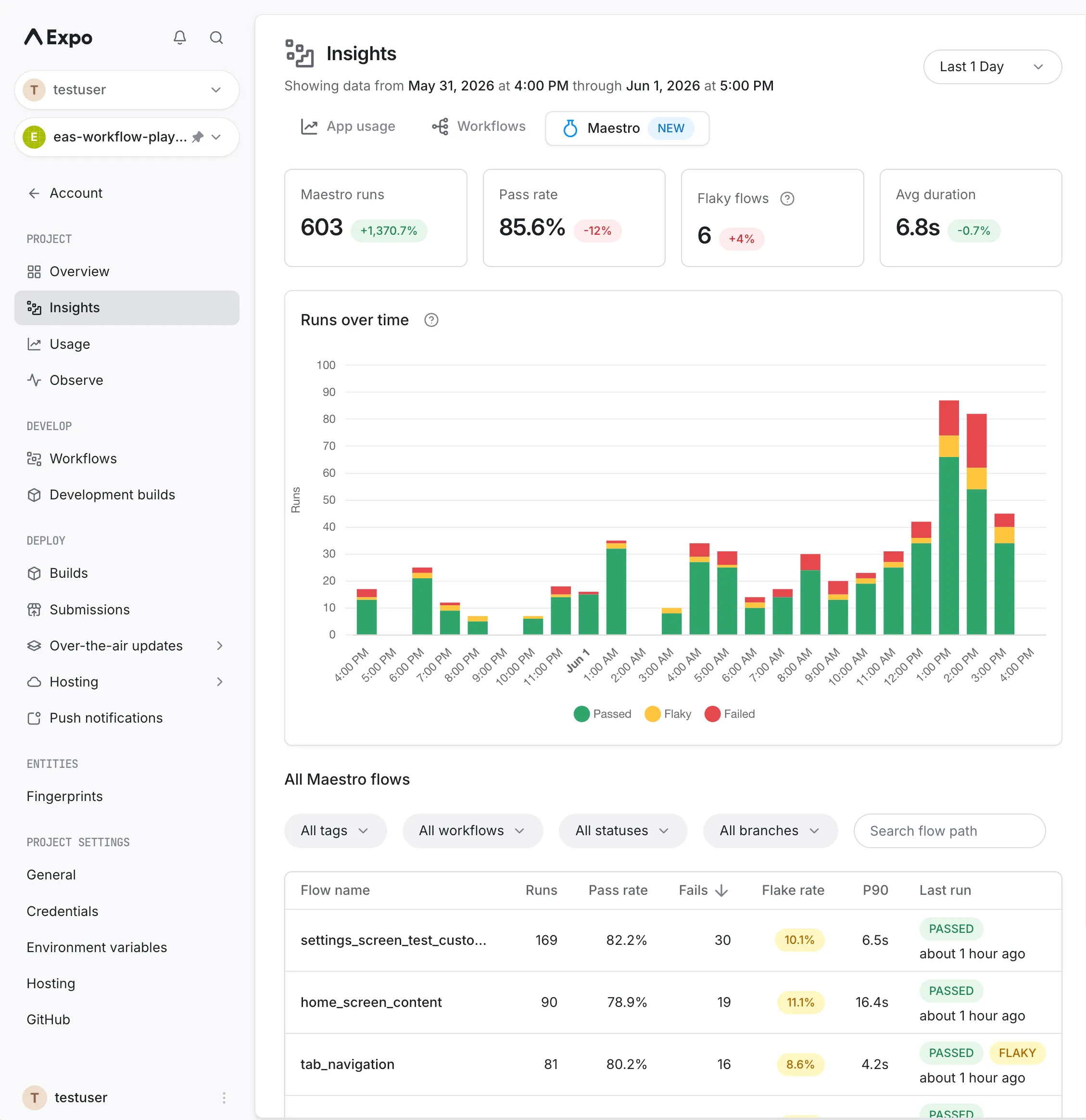Open the notifications bell icon
The width and height of the screenshot is (1086, 1120).
click(x=180, y=38)
